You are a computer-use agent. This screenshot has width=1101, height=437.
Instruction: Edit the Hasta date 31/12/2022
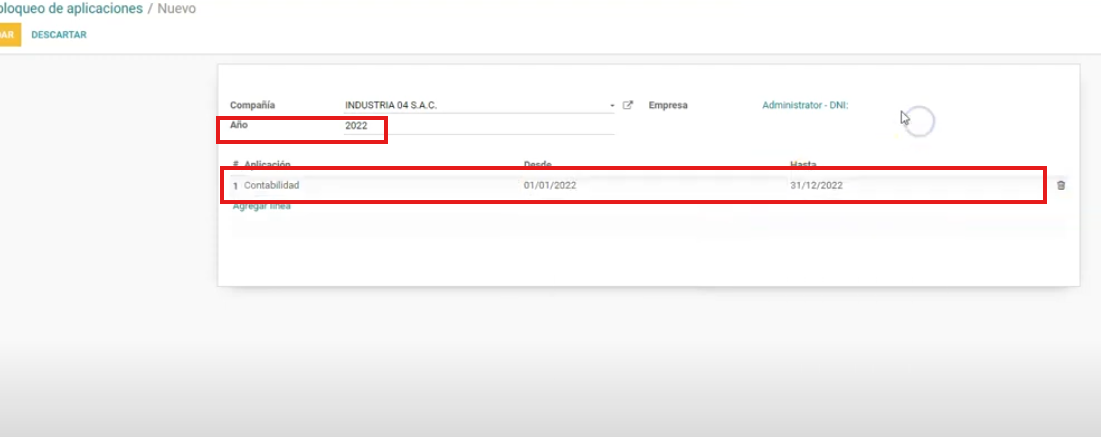(x=816, y=185)
